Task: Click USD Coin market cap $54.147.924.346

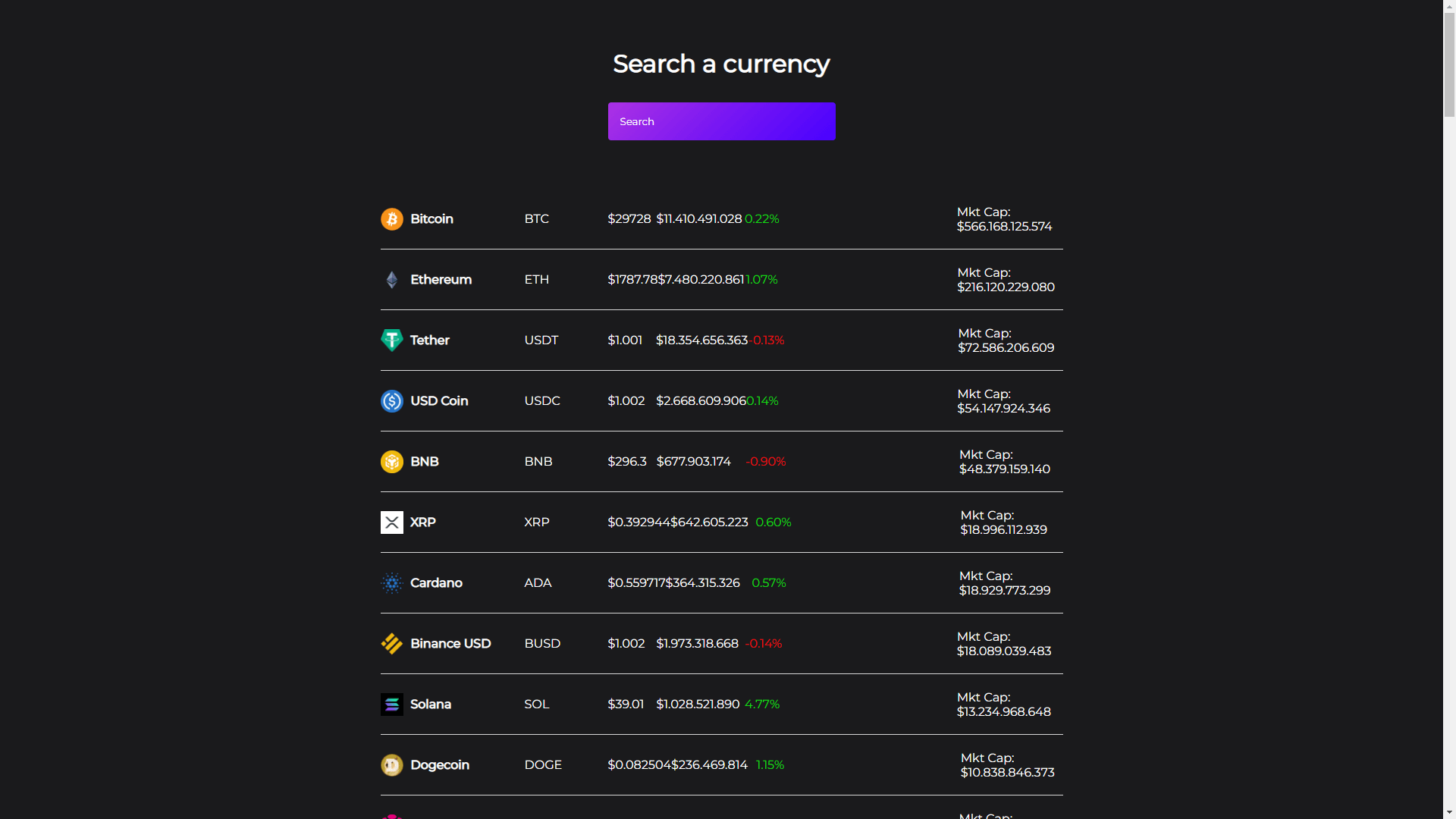Action: (1003, 409)
